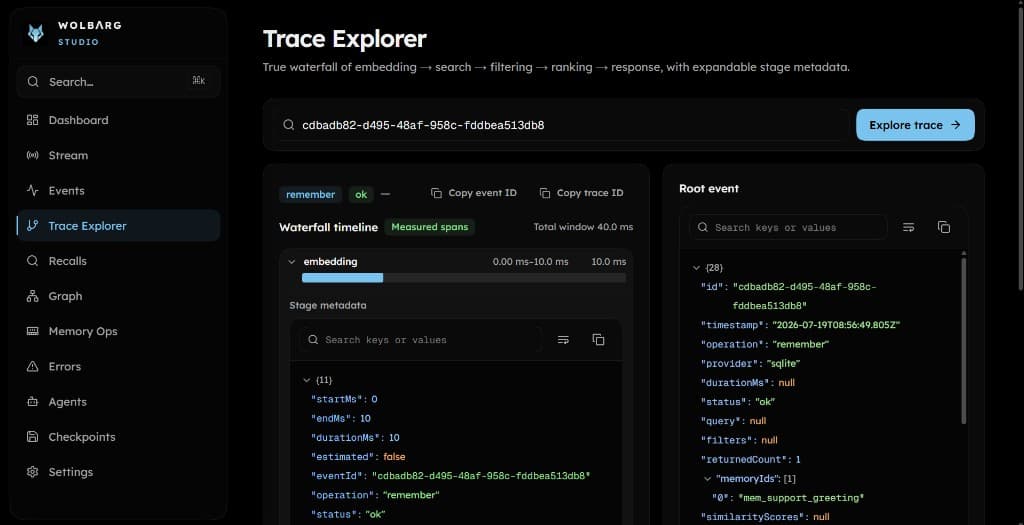Click the "timestamp" value 2026-07-19T08:56:49.805Z

pyautogui.click(x=836, y=325)
